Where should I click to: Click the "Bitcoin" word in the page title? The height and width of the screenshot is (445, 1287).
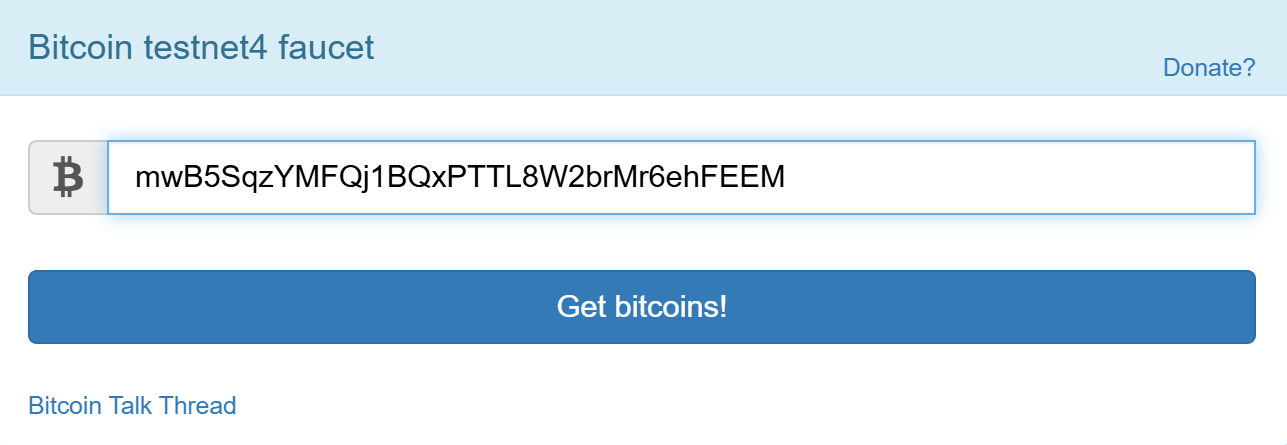(x=78, y=47)
